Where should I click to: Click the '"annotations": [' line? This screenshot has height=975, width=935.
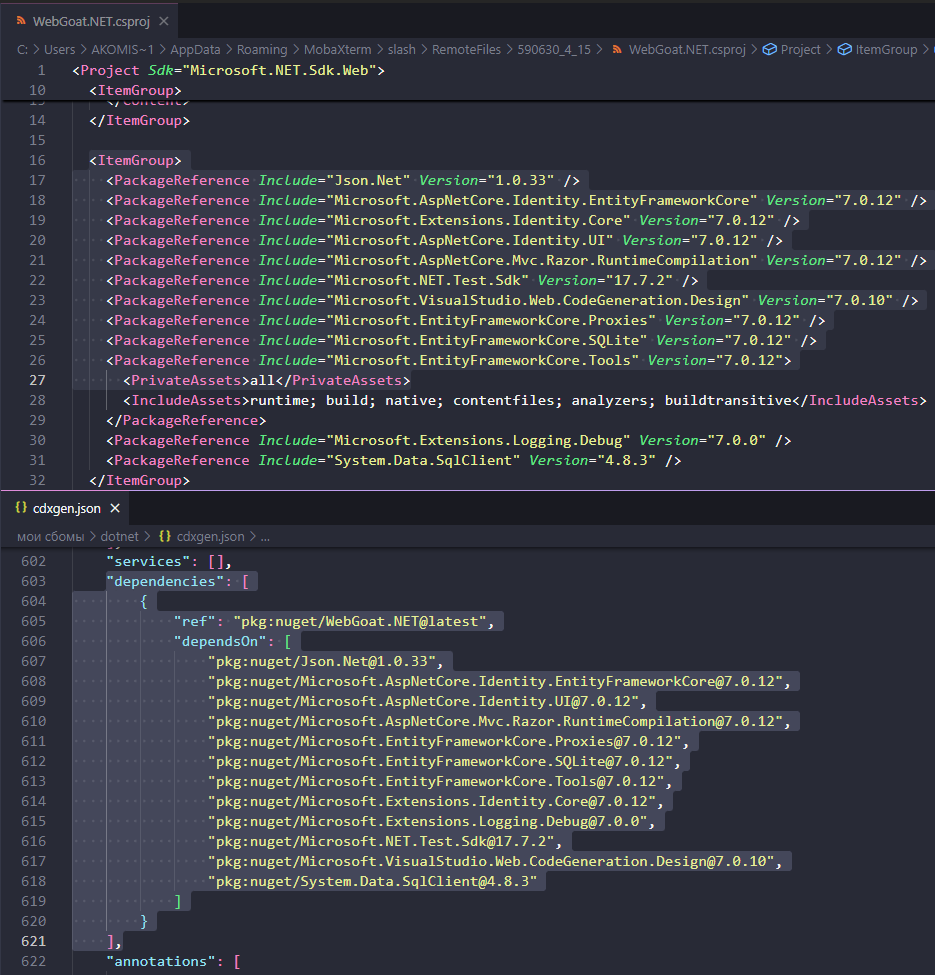(173, 962)
